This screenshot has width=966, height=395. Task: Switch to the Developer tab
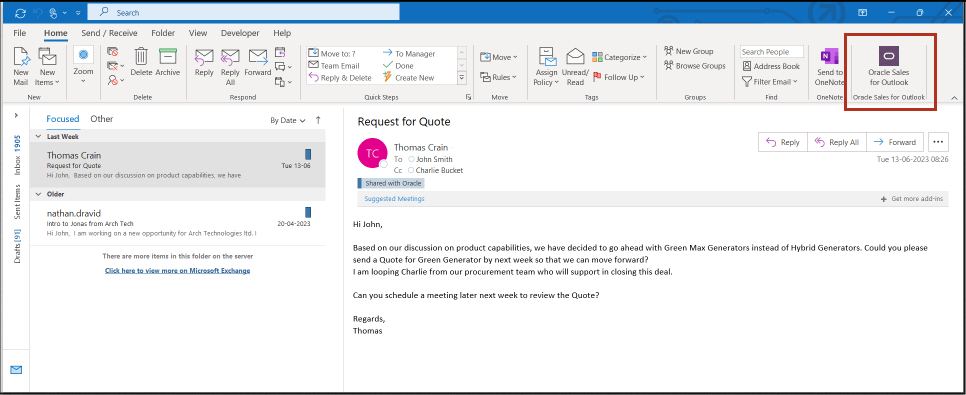pyautogui.click(x=240, y=33)
